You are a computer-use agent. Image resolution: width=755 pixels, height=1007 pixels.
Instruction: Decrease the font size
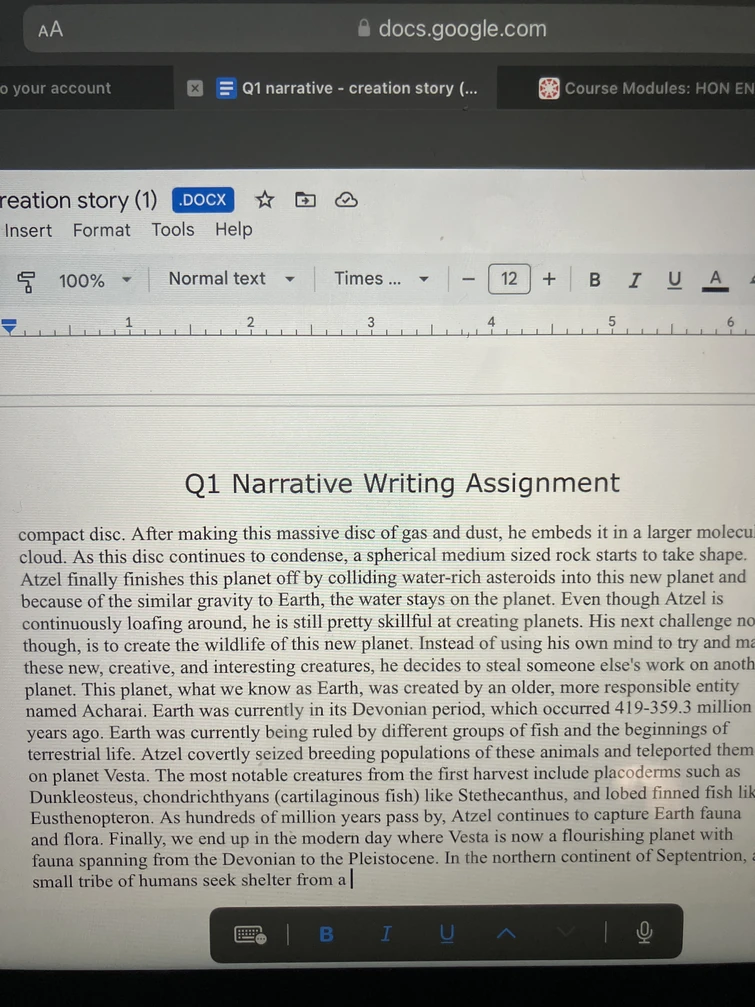tap(469, 279)
